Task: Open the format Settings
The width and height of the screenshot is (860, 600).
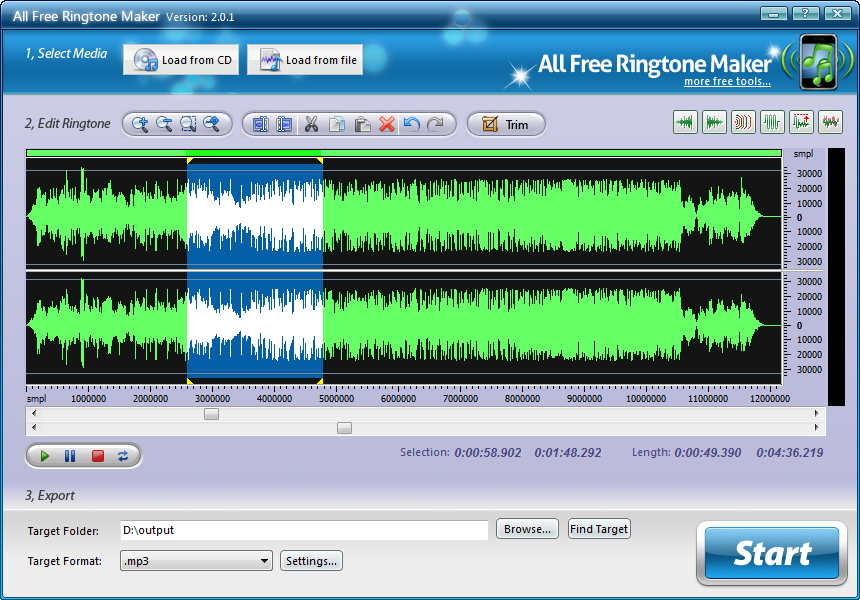Action: click(312, 561)
